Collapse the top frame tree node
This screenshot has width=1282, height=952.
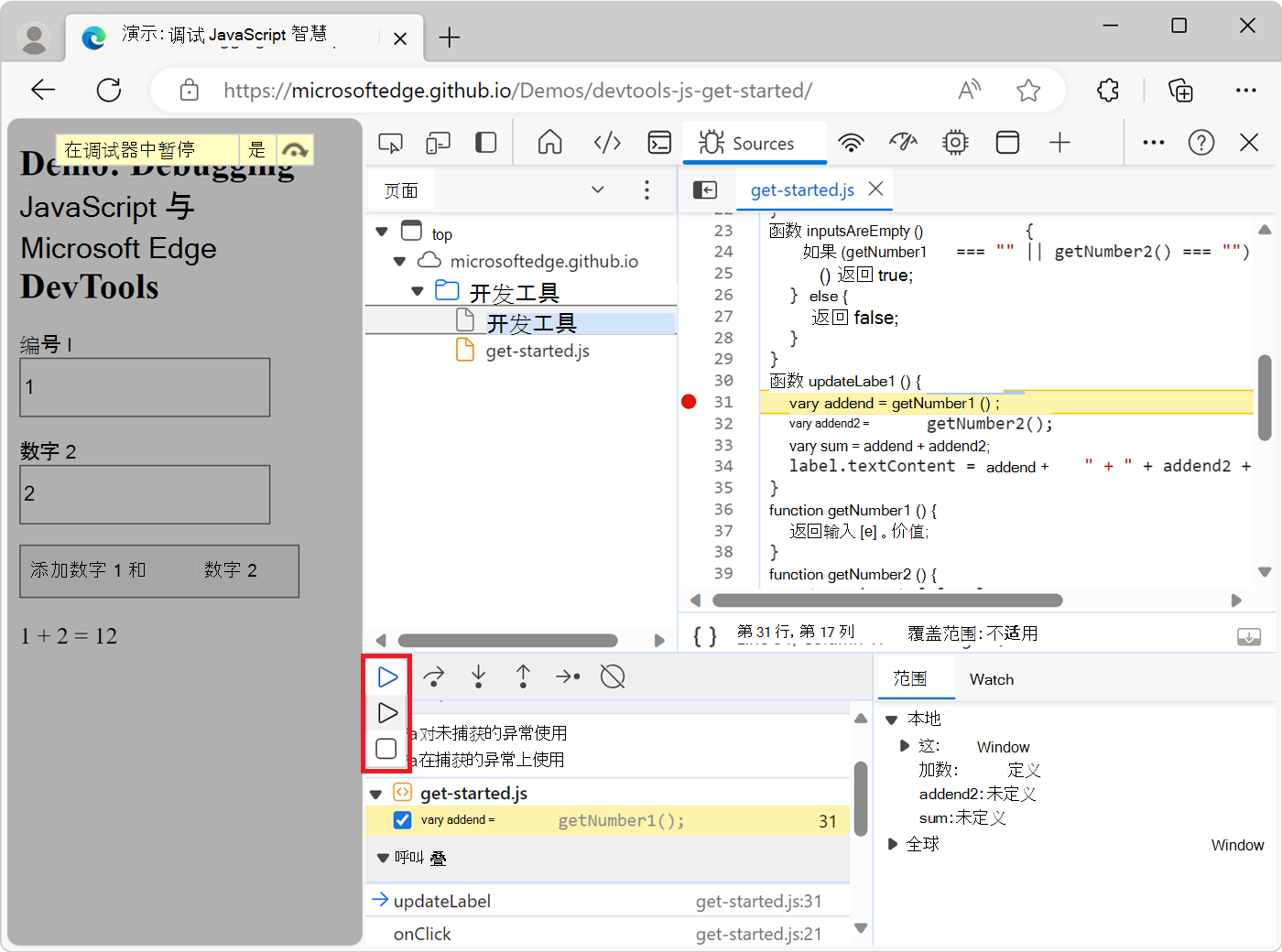point(382,233)
